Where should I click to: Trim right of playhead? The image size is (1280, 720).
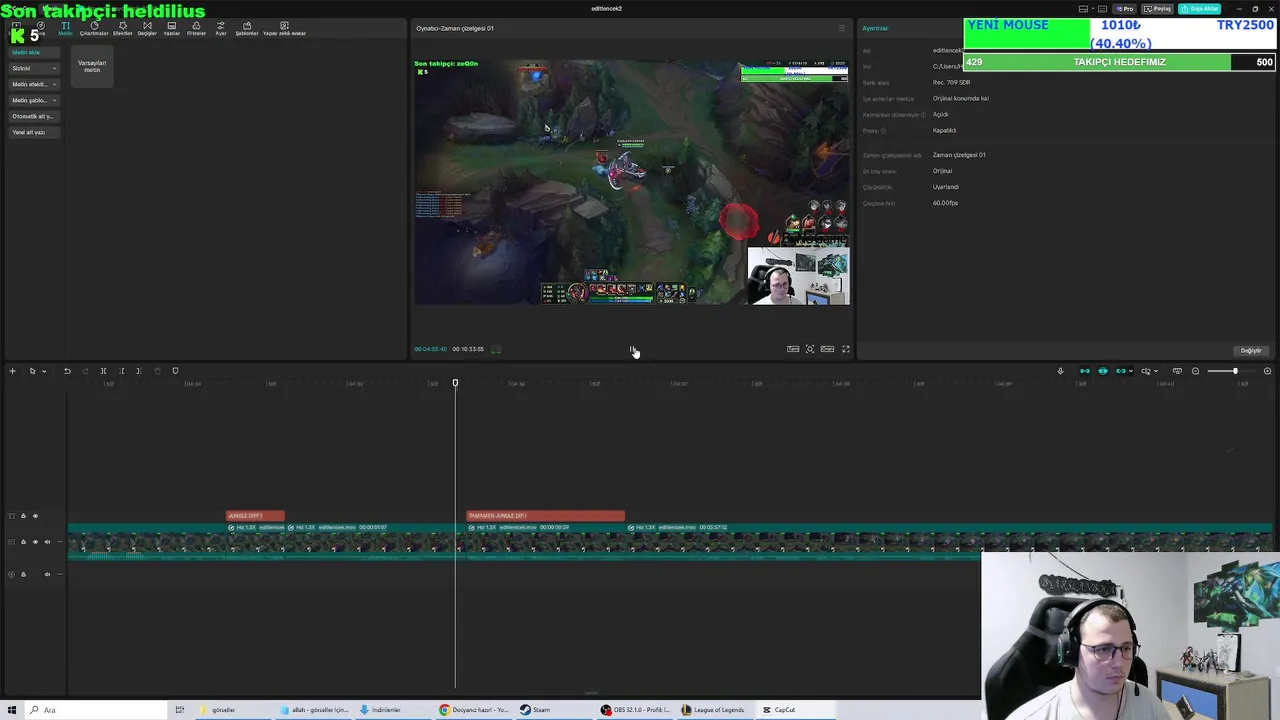(139, 371)
